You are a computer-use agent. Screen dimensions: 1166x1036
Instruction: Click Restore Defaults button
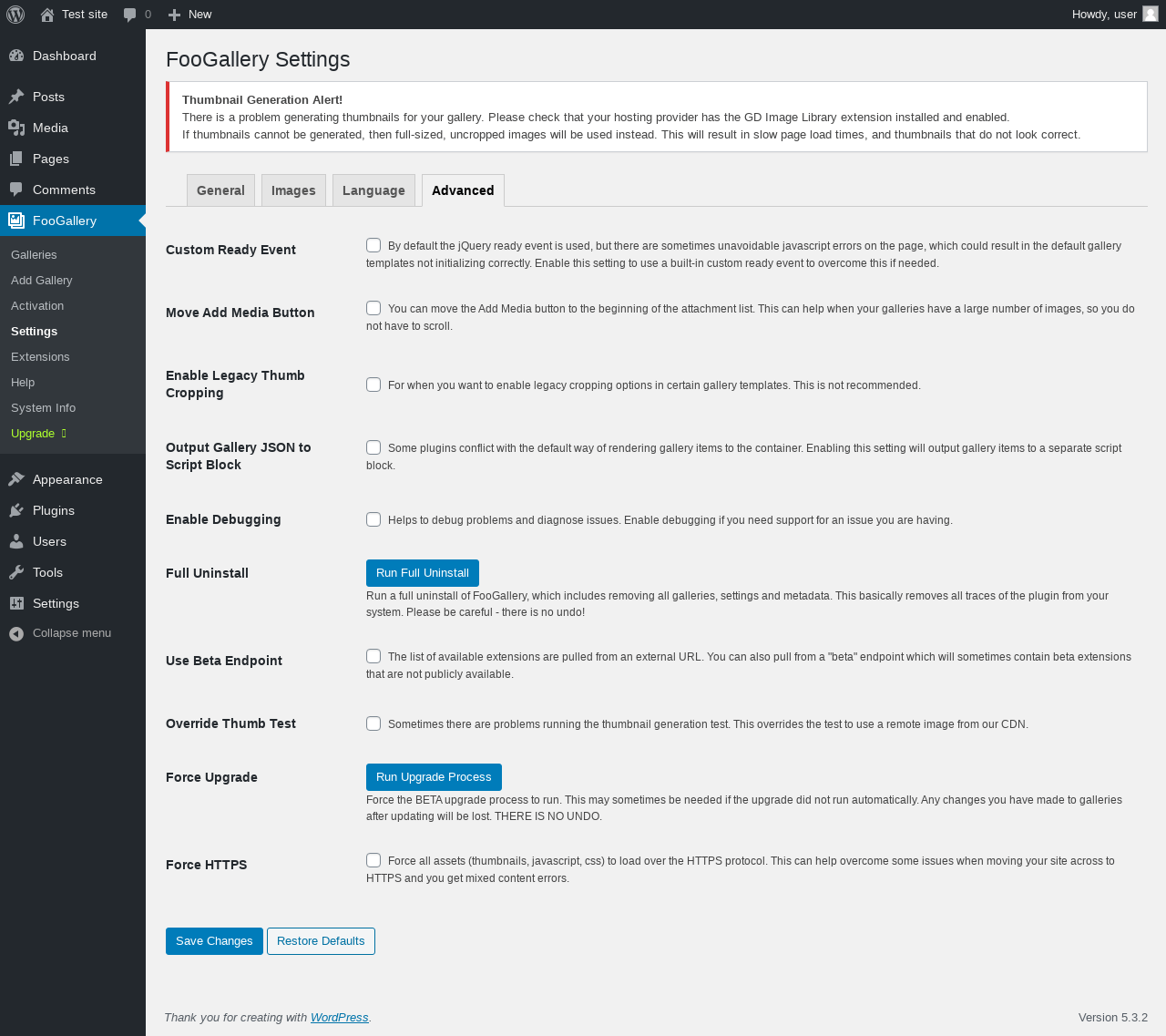coord(321,941)
